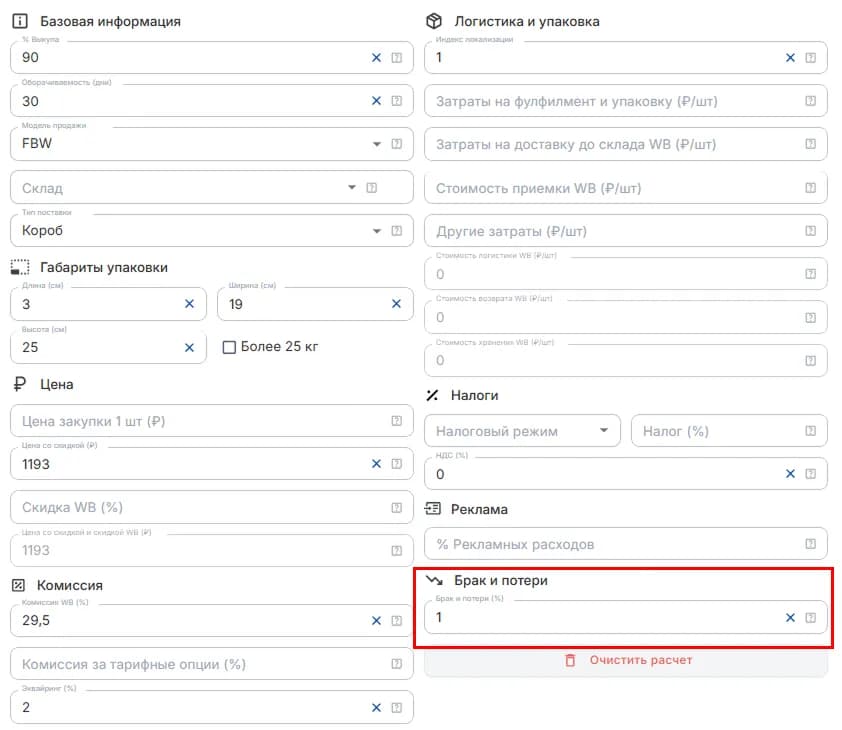Clear the Комиссия WB value
The image size is (842, 730).
click(x=376, y=621)
